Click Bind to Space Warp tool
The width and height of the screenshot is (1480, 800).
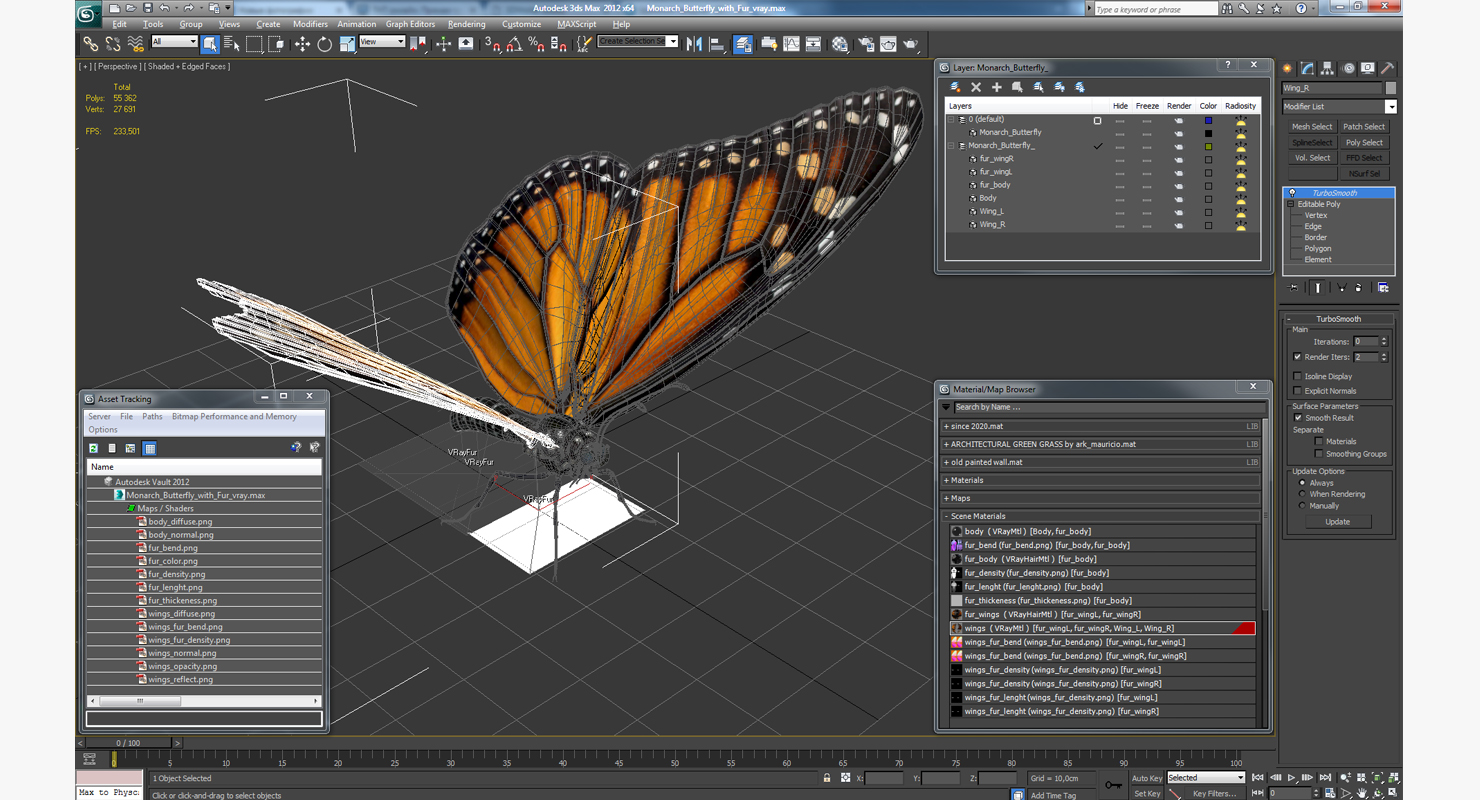135,44
